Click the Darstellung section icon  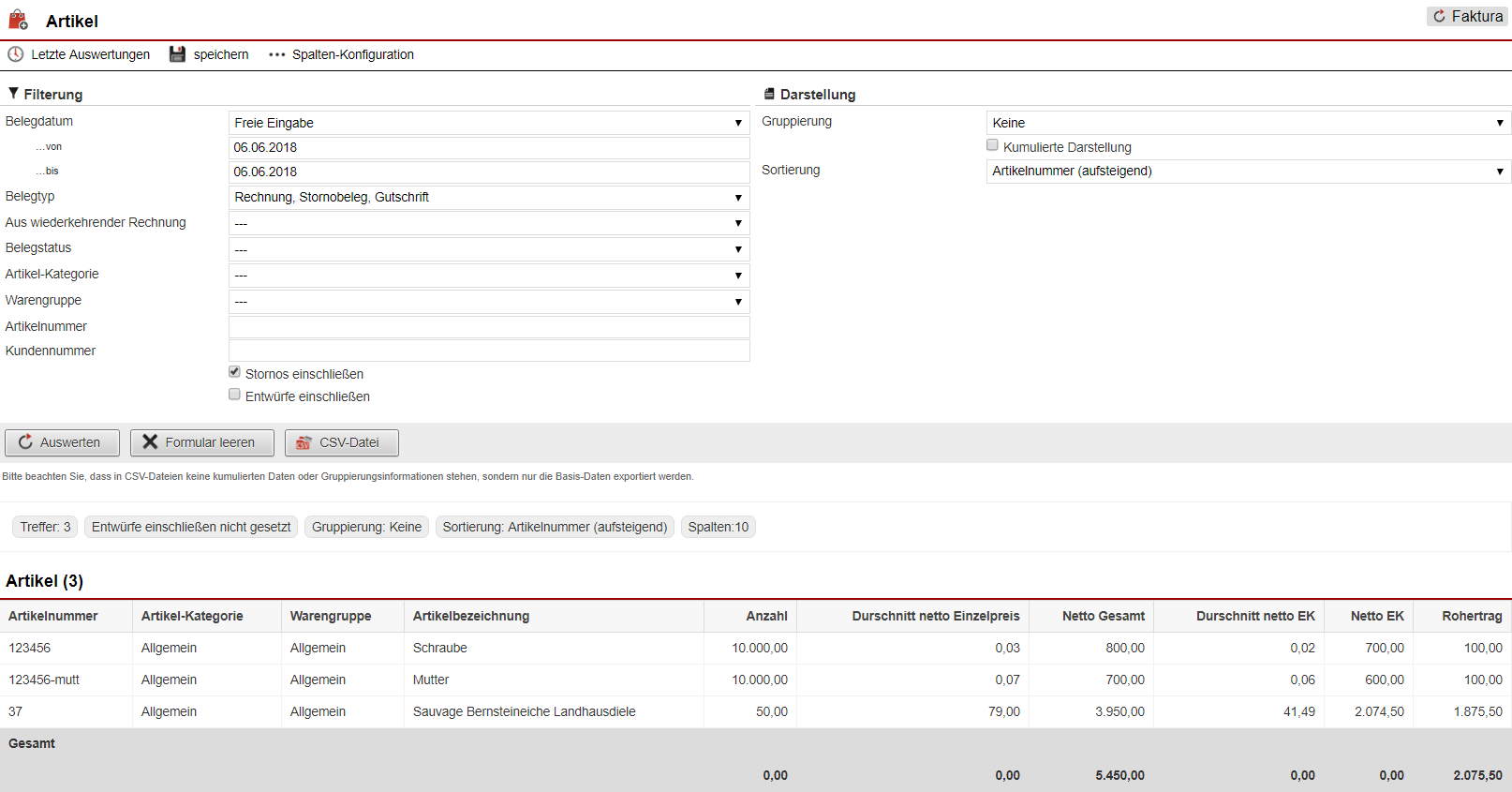coord(769,94)
